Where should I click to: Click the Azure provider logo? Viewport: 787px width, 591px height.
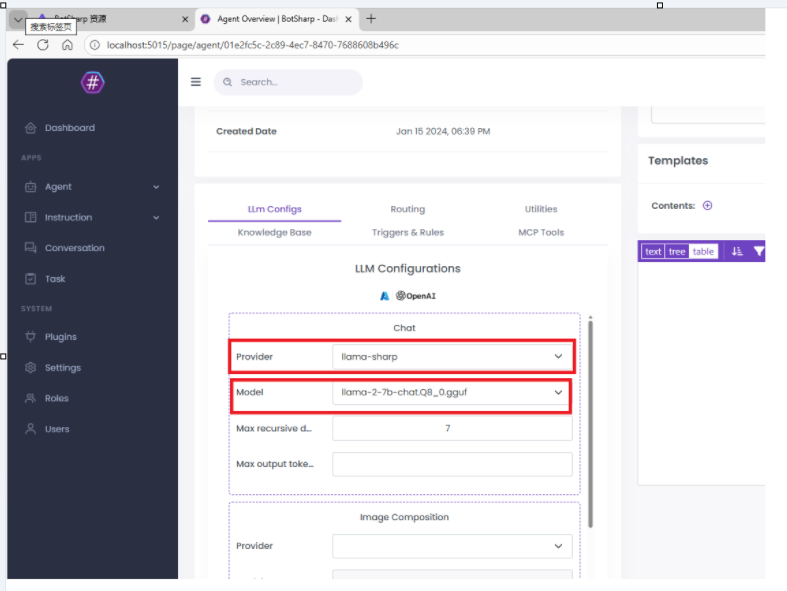(384, 296)
